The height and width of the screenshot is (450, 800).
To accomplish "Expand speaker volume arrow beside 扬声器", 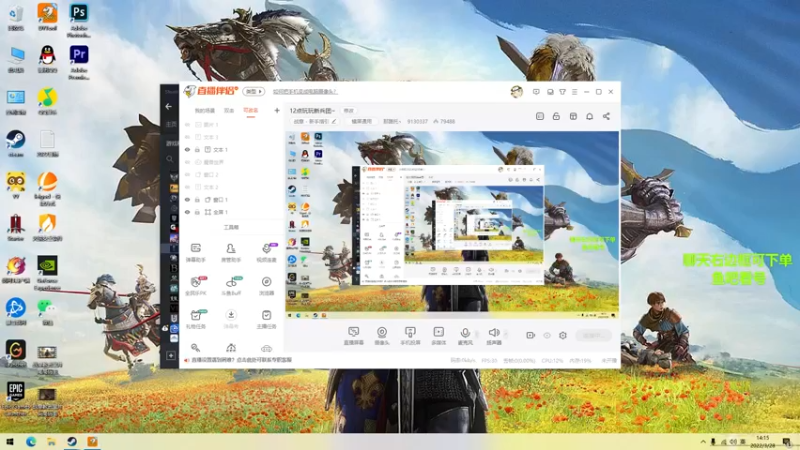I will [x=506, y=334].
